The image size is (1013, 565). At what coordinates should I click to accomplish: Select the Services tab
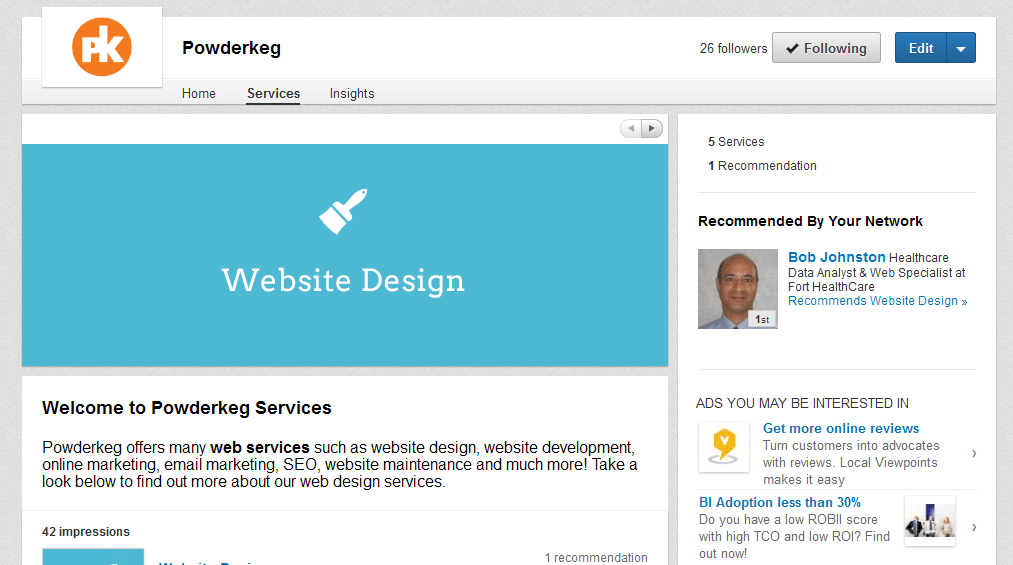273,93
